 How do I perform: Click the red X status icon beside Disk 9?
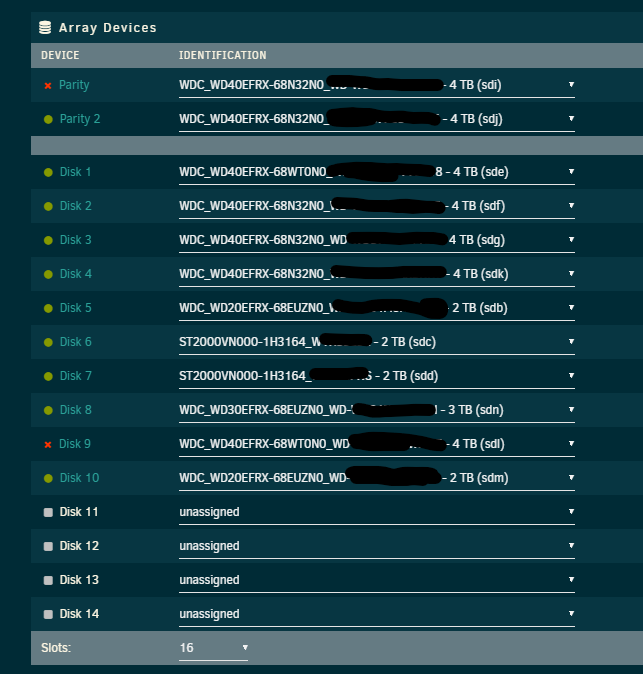click(48, 444)
